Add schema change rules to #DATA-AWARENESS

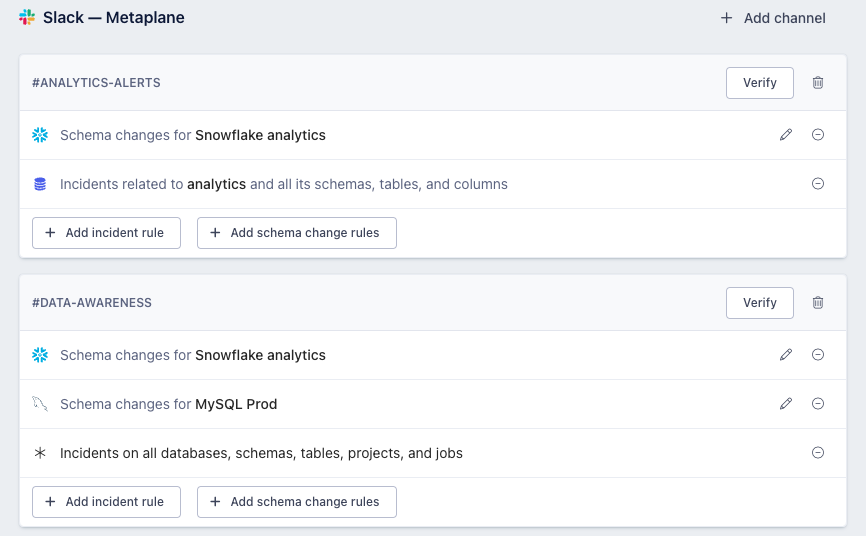pos(296,502)
